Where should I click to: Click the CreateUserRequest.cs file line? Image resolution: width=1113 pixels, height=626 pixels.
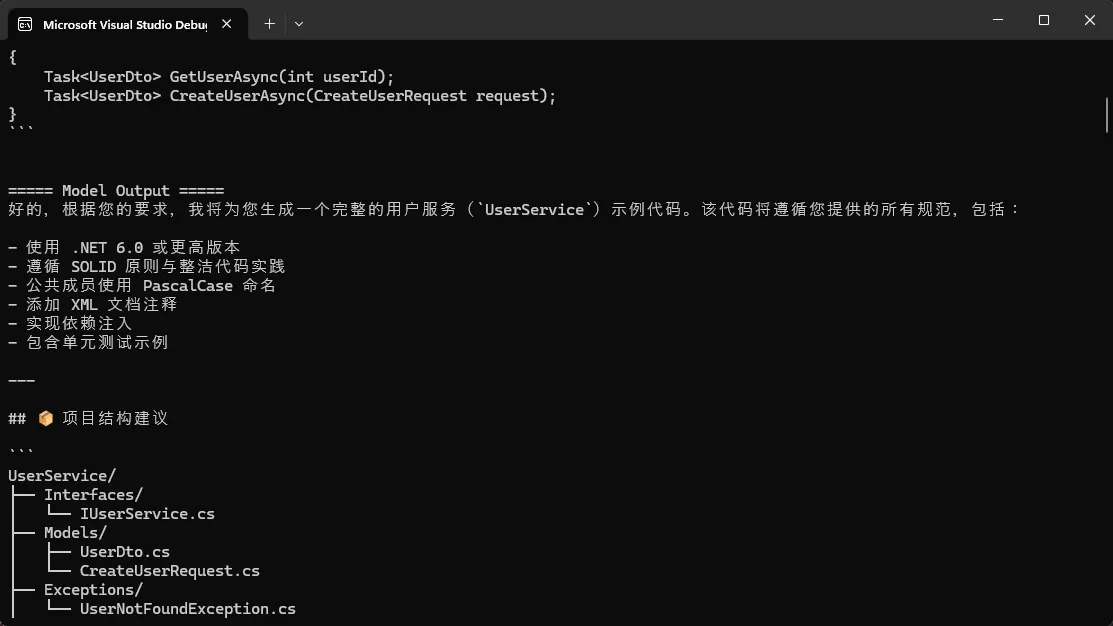(170, 571)
